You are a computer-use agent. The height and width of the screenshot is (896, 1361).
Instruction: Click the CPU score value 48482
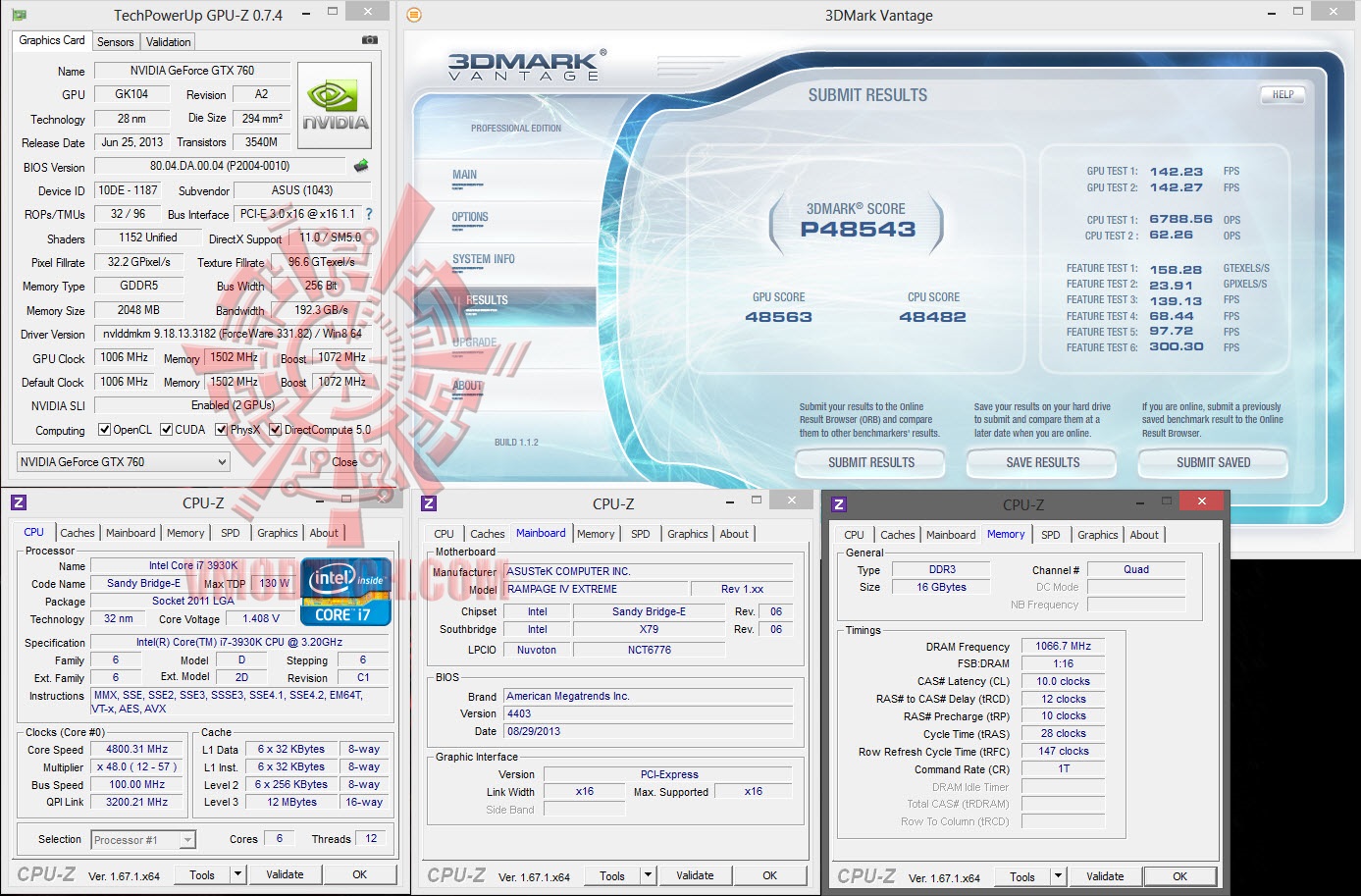[933, 317]
